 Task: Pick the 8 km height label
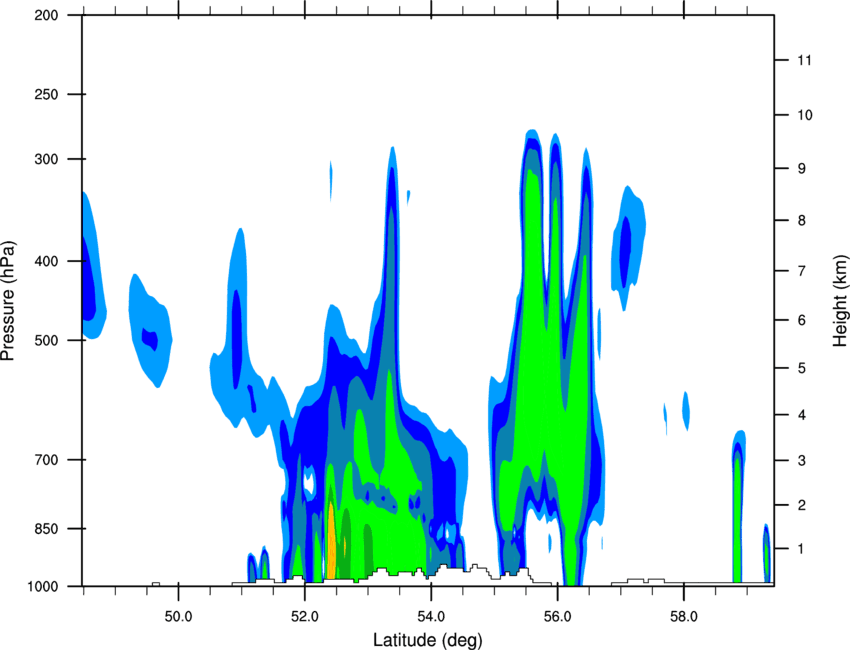pyautogui.click(x=801, y=220)
